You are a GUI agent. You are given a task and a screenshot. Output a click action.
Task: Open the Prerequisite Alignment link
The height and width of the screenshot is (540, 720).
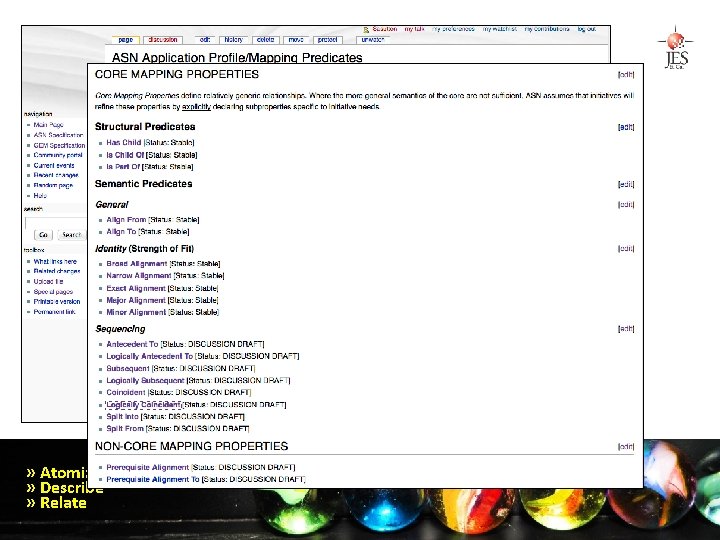click(147, 467)
